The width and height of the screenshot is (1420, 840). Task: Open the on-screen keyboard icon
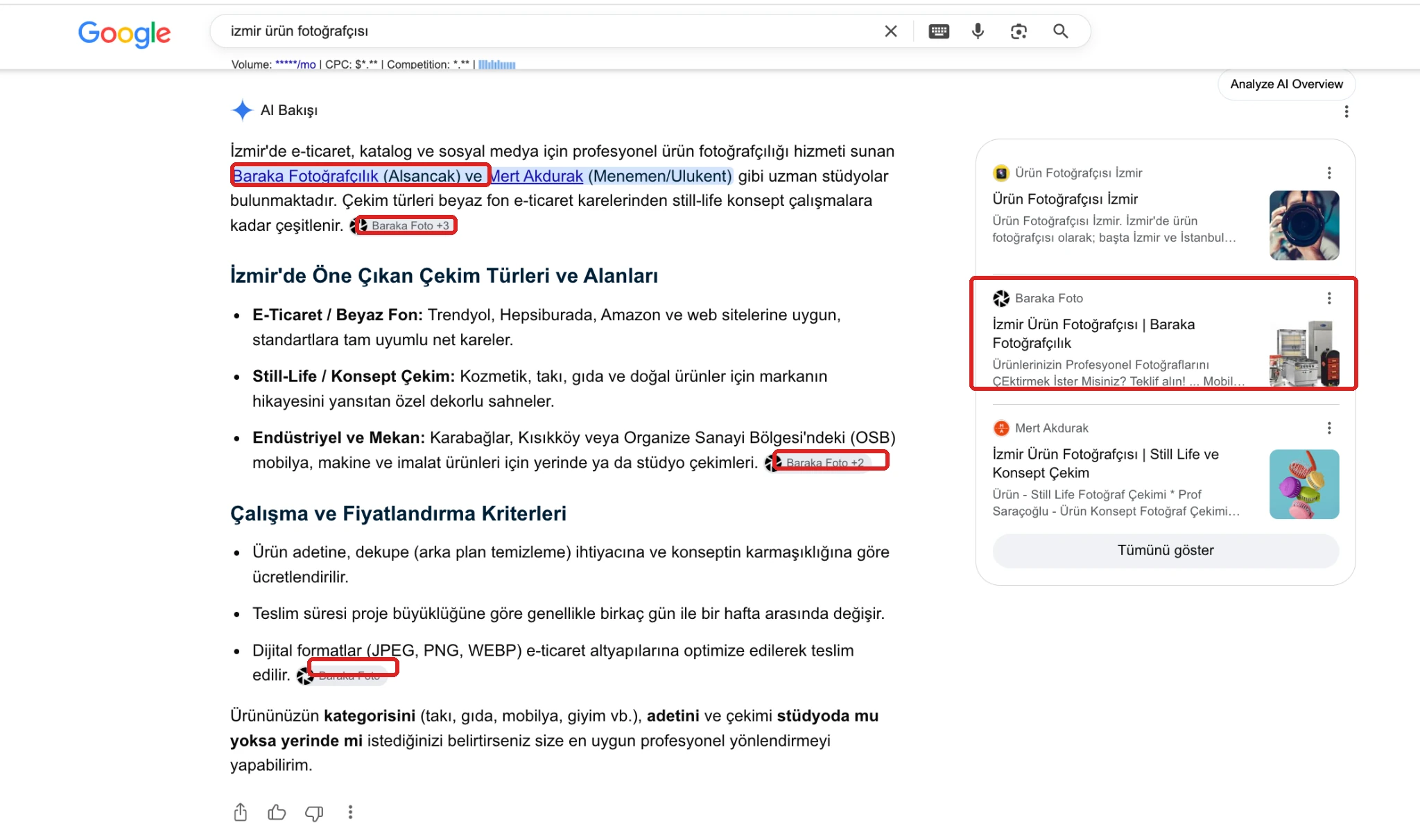coord(939,31)
